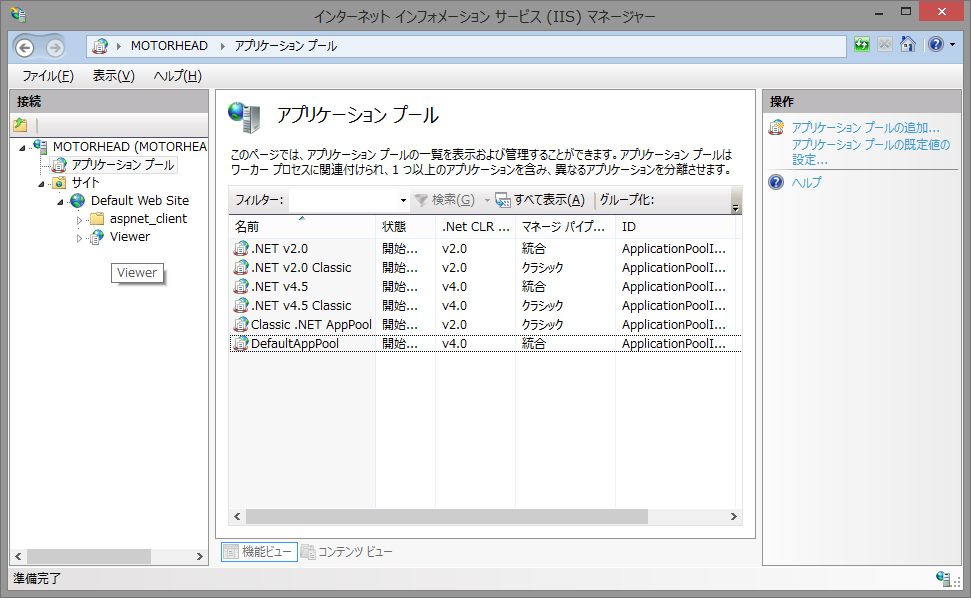Click the アプリケーション プール tree node icon

[59, 165]
